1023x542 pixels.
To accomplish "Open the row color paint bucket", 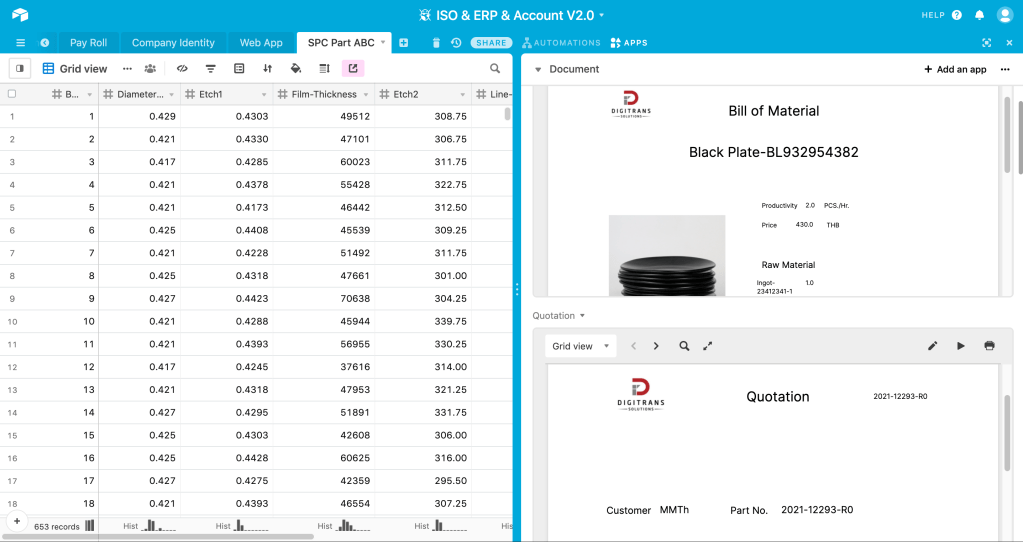I will (x=295, y=69).
